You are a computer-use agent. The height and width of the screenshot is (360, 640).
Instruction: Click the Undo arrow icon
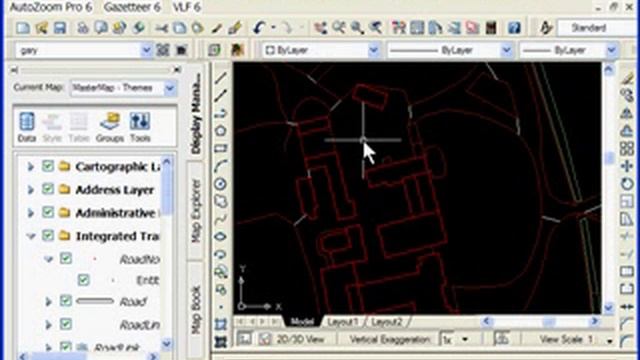pos(259,28)
